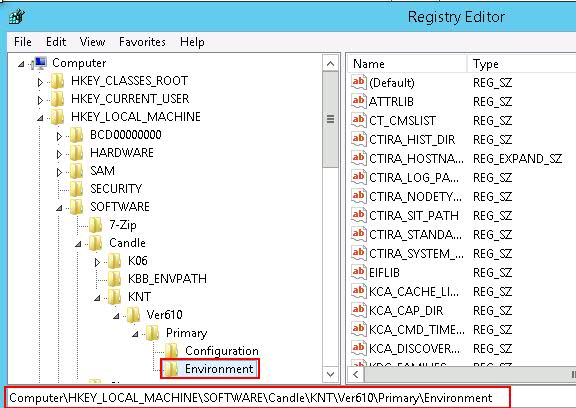Select the HARDWARE tree label
576x408 pixels.
122,153
